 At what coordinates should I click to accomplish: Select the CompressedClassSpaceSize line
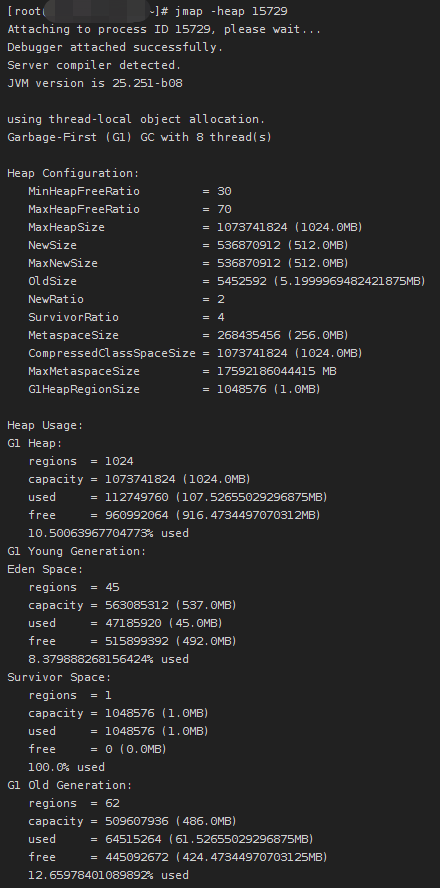[195, 353]
